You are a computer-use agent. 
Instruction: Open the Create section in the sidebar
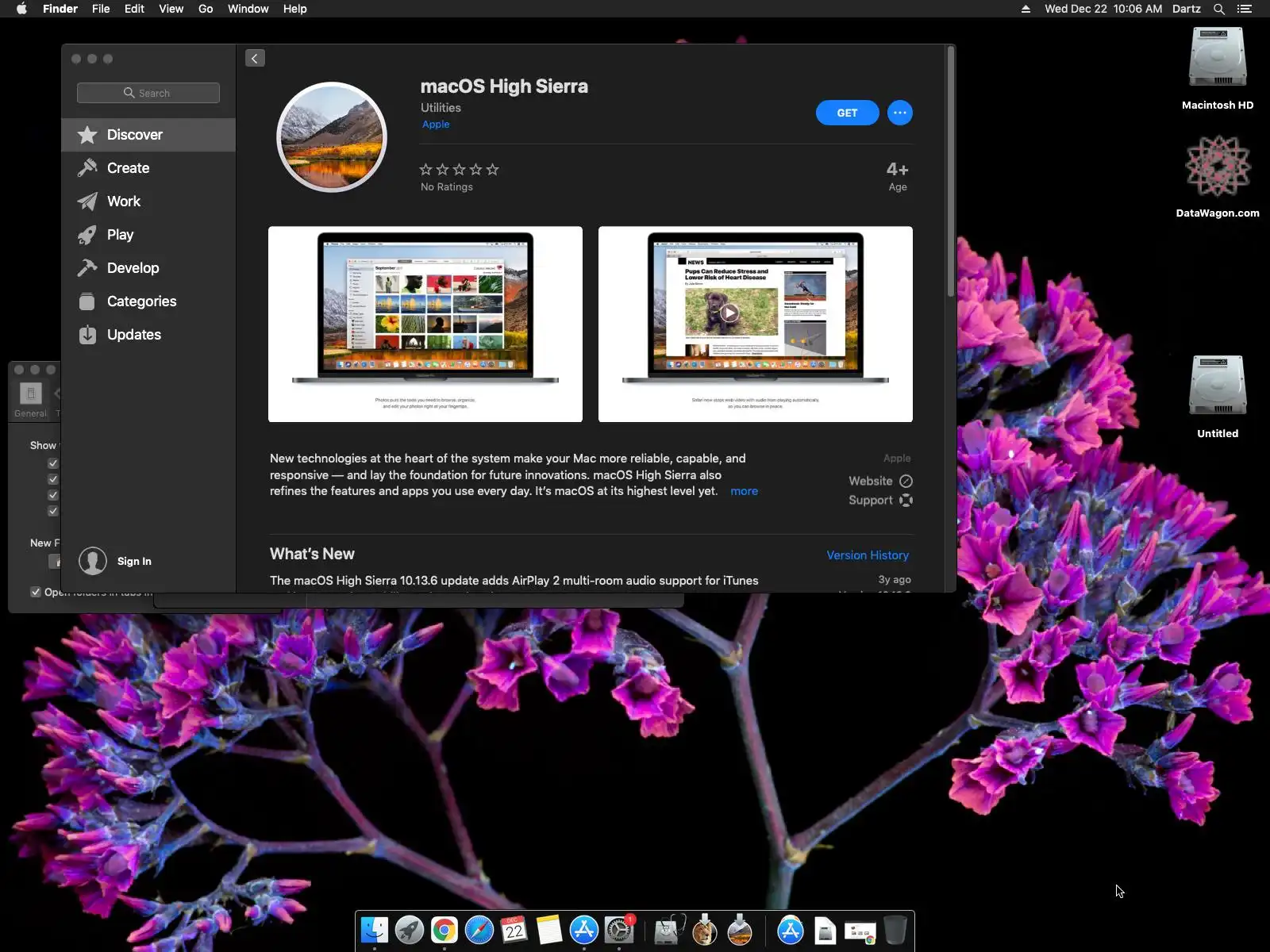point(148,168)
